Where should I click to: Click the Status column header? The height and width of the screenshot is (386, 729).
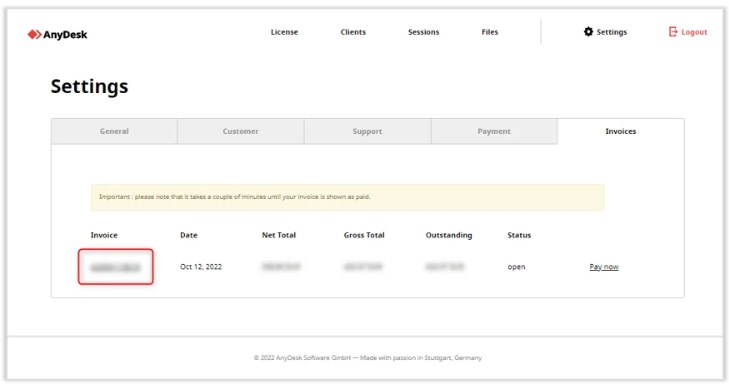click(x=519, y=235)
